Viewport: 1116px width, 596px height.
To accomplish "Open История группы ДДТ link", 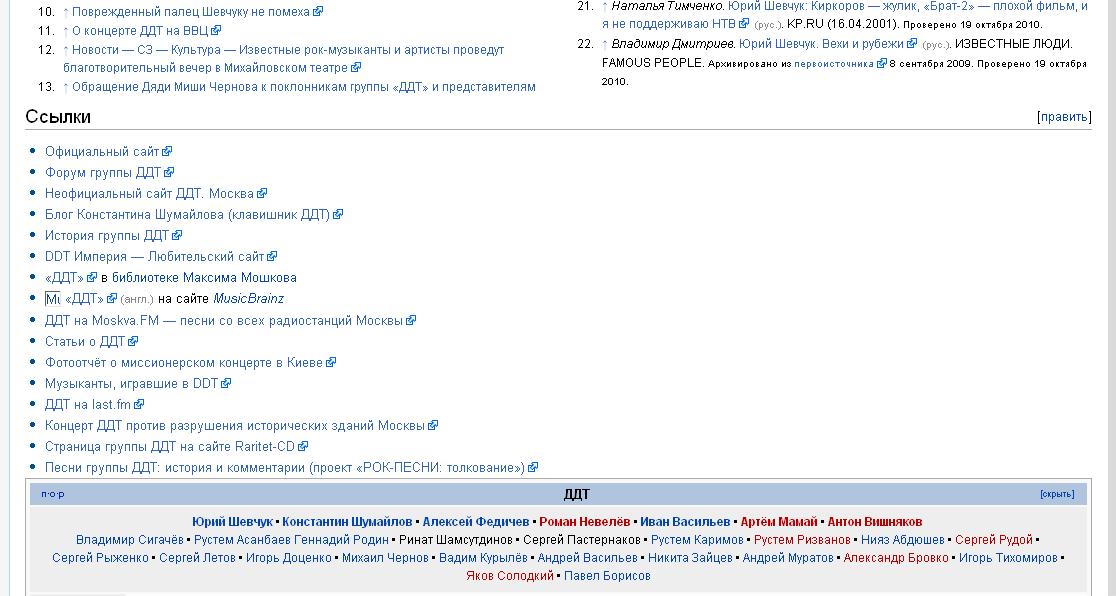I will click(x=107, y=236).
